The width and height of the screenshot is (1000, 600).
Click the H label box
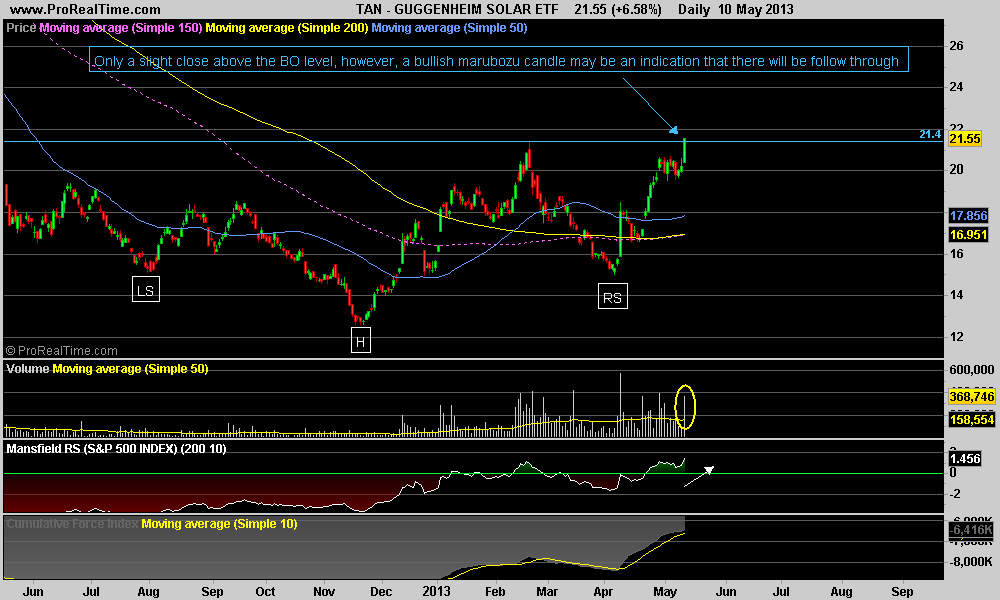(360, 340)
